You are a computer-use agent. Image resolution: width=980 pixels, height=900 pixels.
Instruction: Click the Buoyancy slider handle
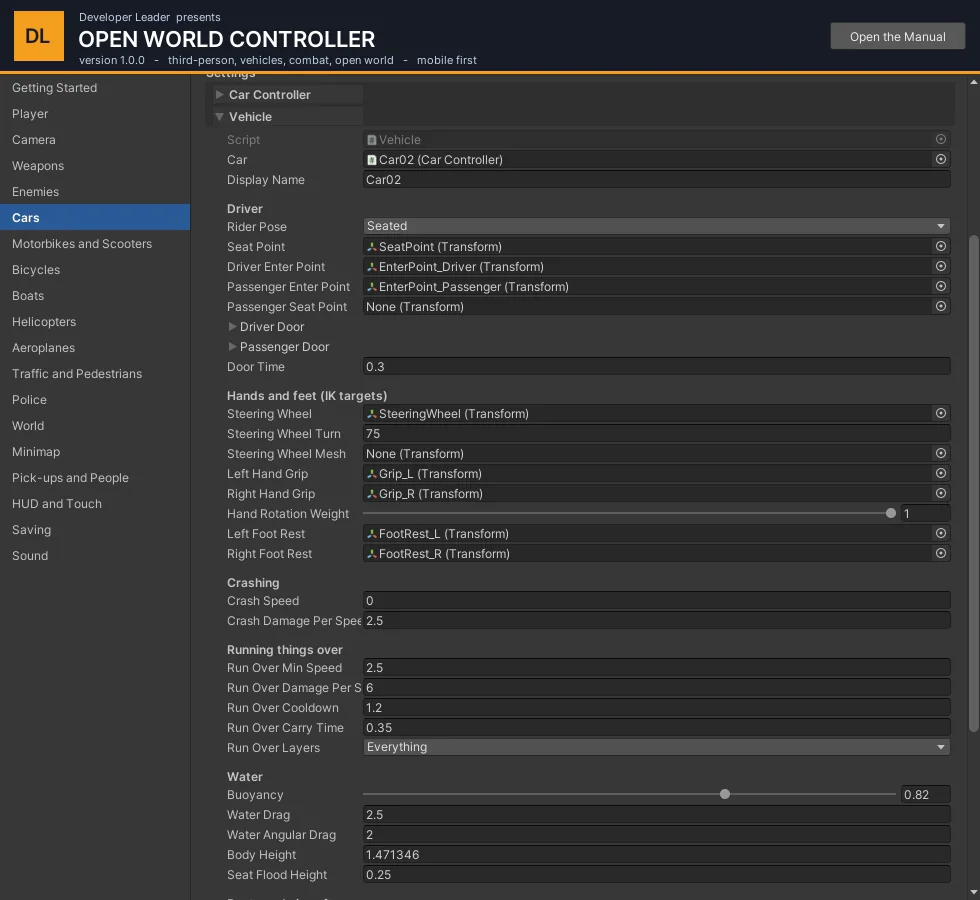point(725,794)
